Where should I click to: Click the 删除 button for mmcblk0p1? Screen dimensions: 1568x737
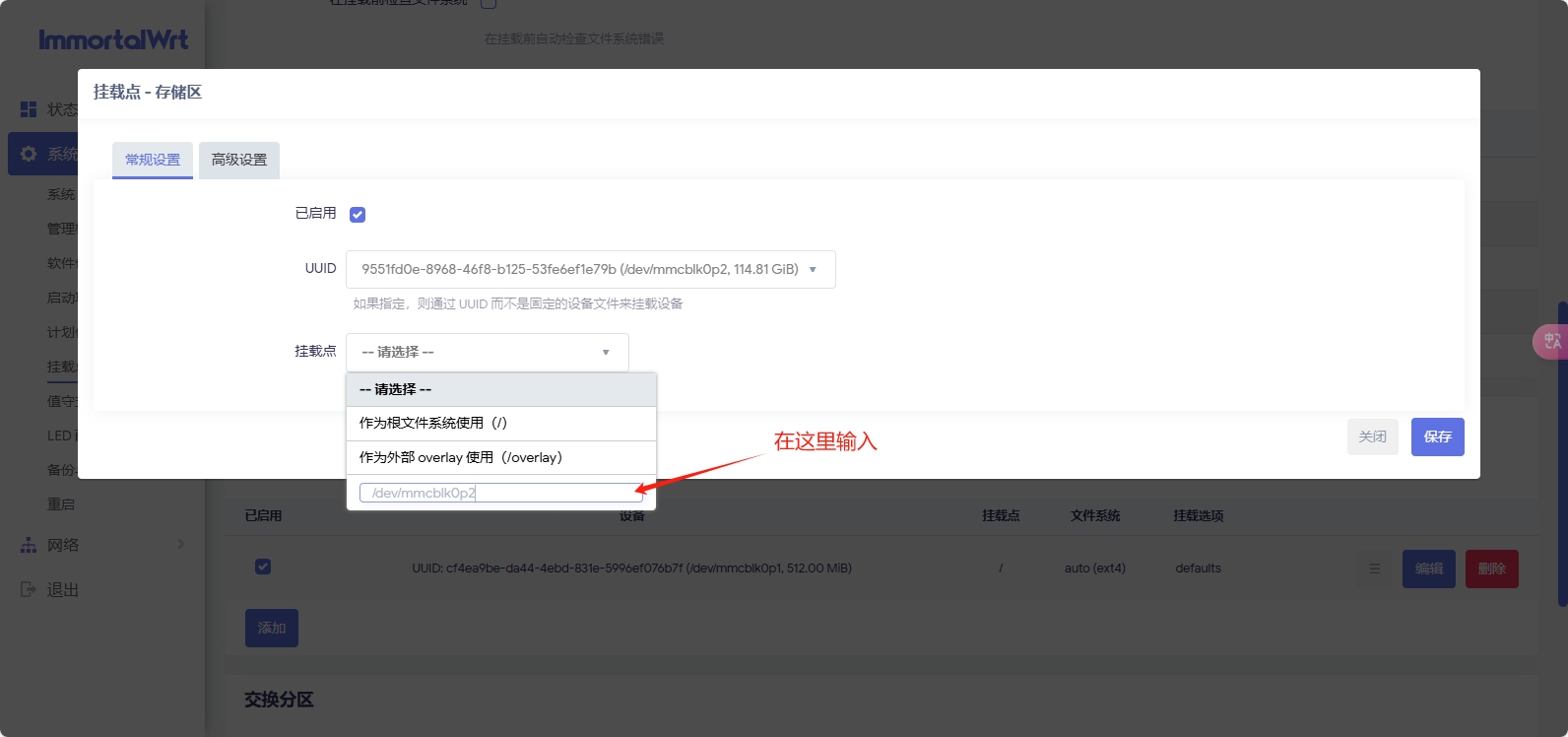(1492, 569)
